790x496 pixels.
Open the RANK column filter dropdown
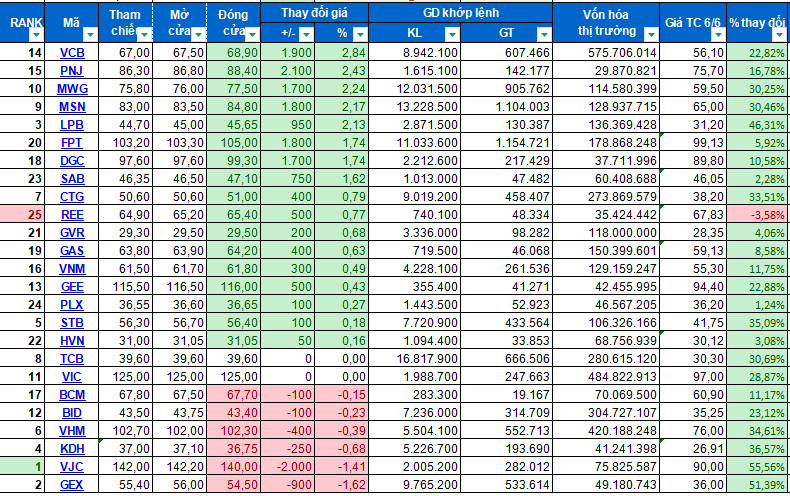click(36, 34)
